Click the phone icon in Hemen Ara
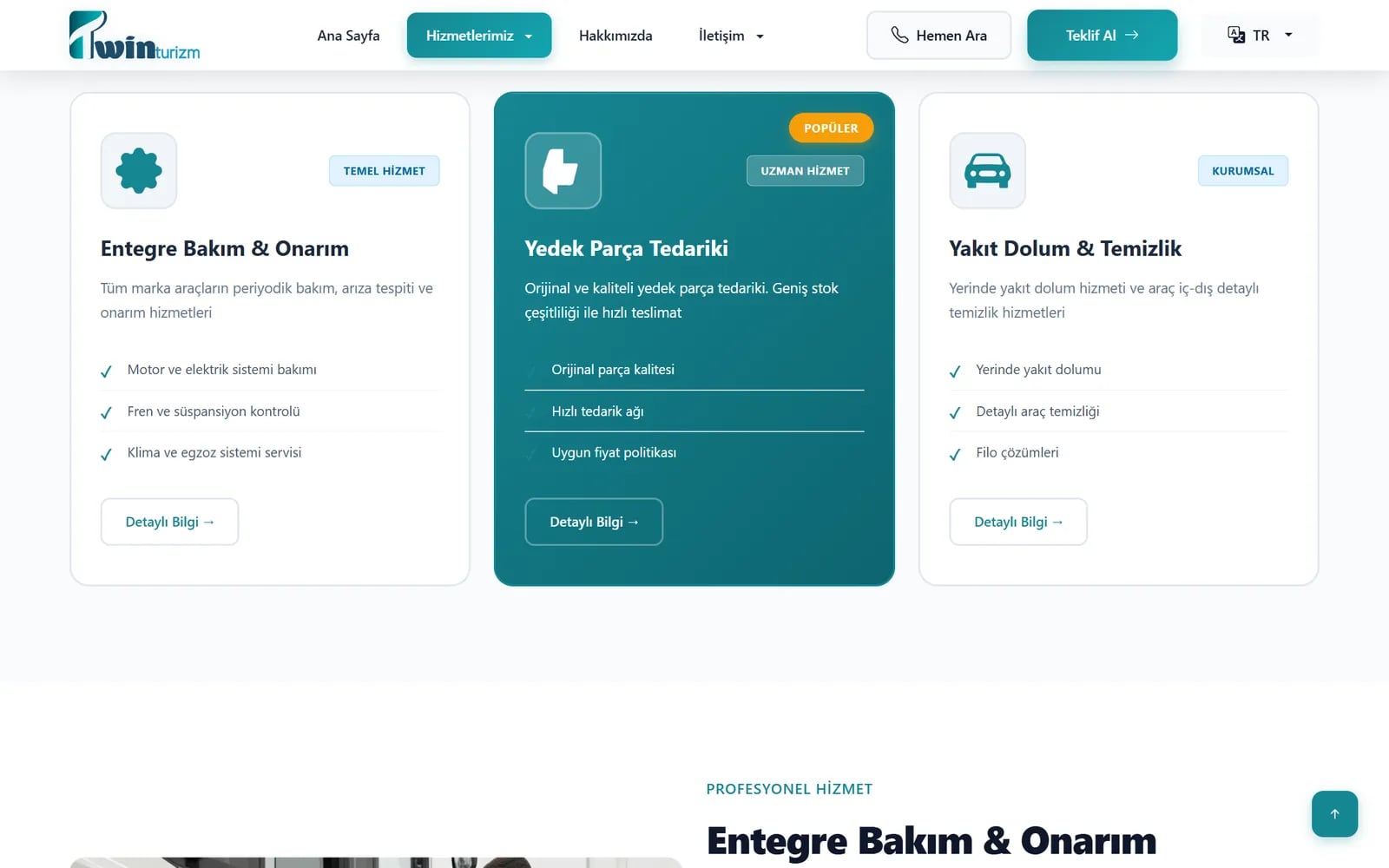Image resolution: width=1389 pixels, height=868 pixels. click(899, 35)
